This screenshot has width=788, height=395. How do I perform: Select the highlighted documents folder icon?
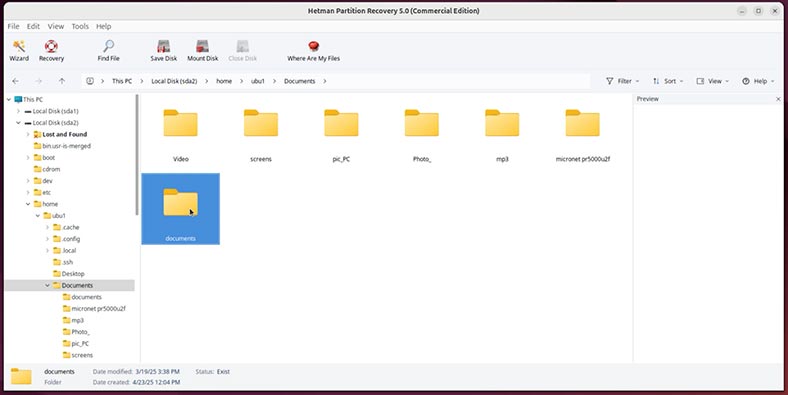pos(180,202)
